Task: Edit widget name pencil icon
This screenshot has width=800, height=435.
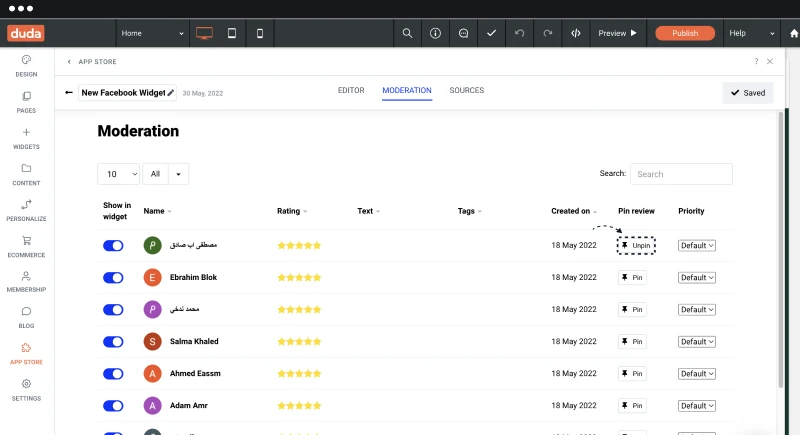Action: (171, 93)
